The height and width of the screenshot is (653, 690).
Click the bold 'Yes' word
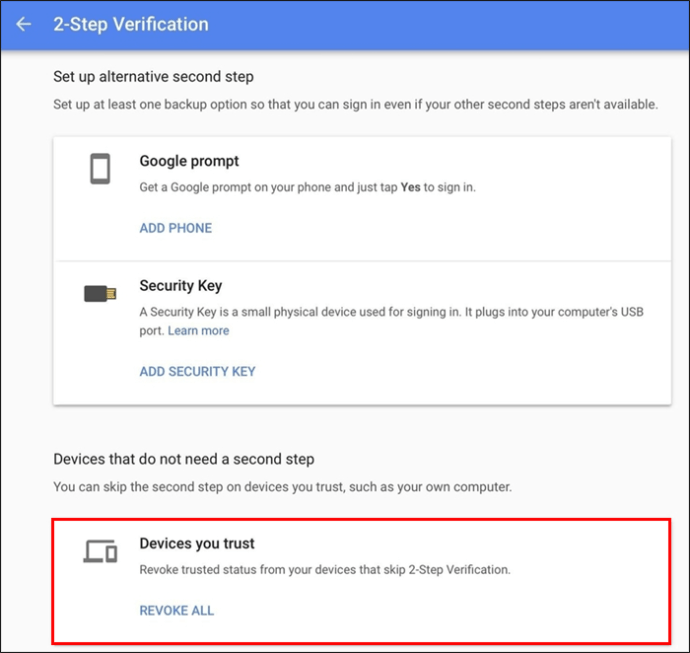(410, 187)
